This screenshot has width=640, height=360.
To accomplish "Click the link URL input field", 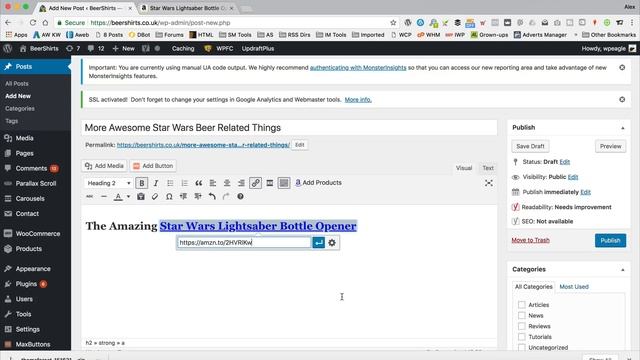I will [x=244, y=242].
